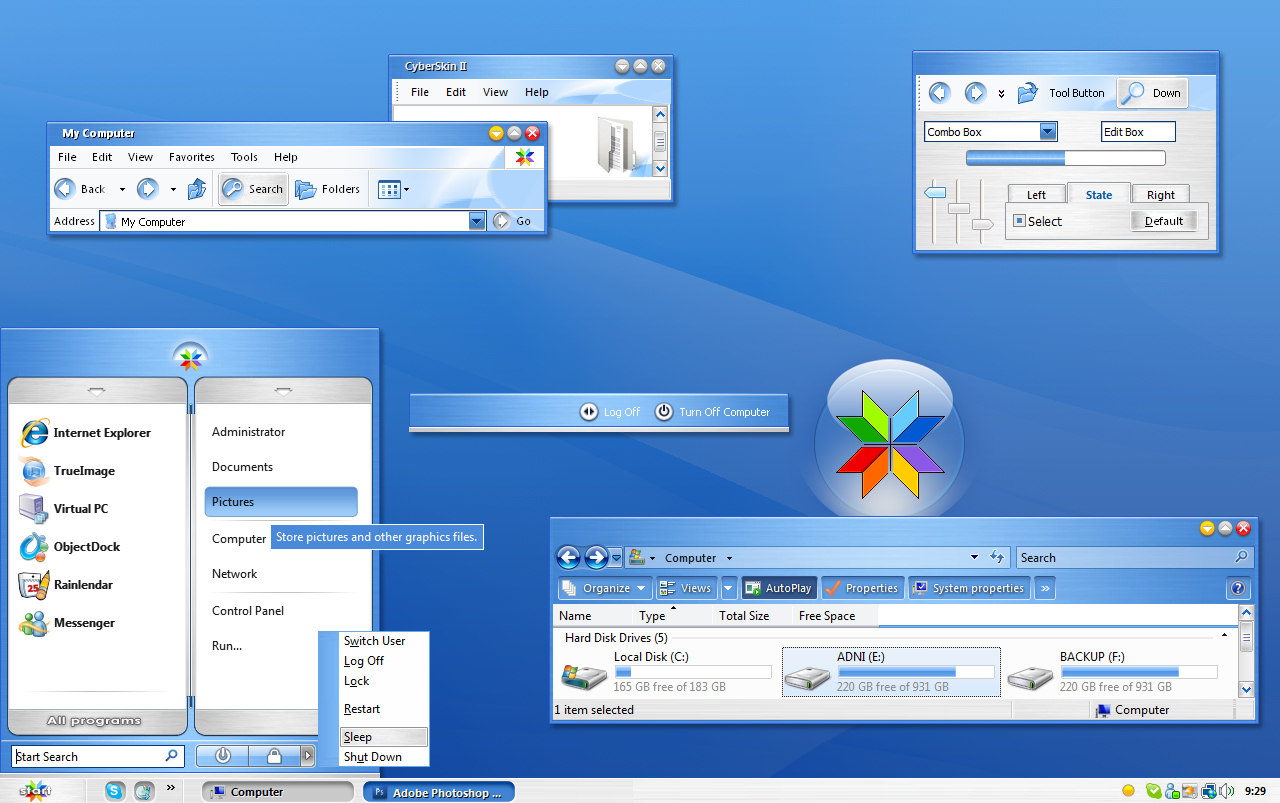Open the Tools menu in My Computer
Viewport: 1280px width, 803px height.
244,157
